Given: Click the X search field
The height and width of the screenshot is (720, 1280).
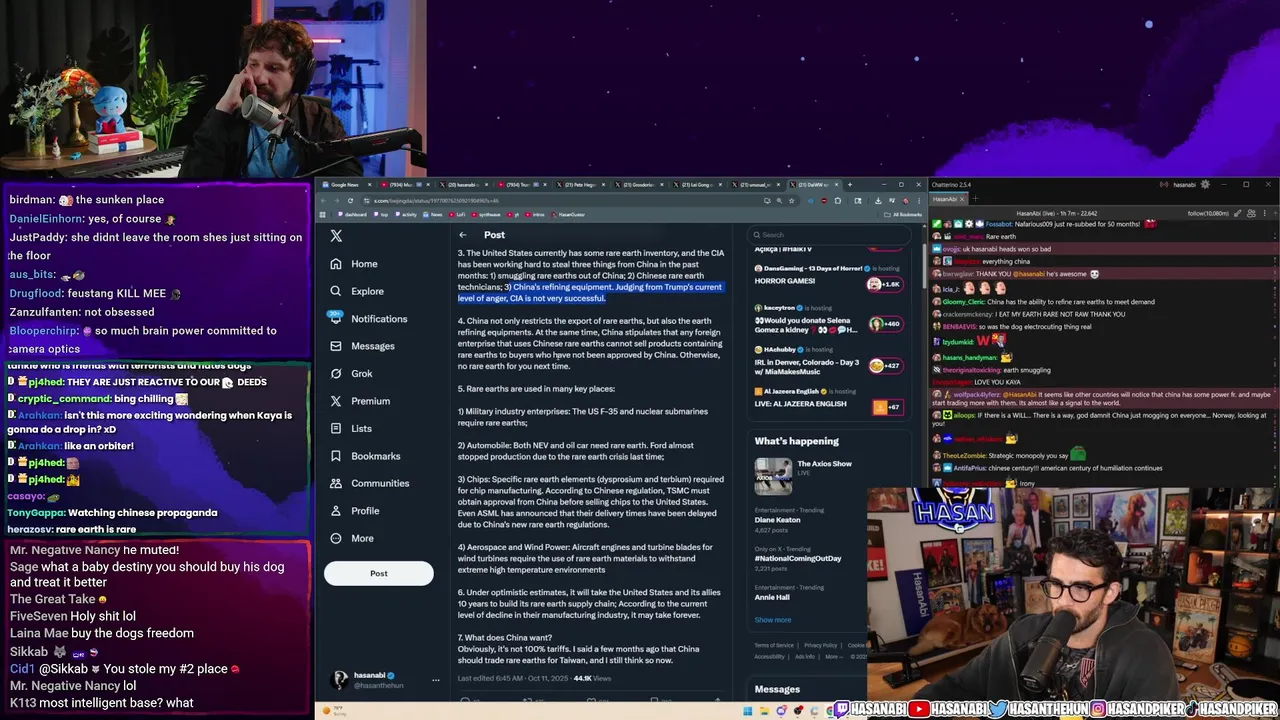Looking at the screenshot, I should [x=830, y=235].
